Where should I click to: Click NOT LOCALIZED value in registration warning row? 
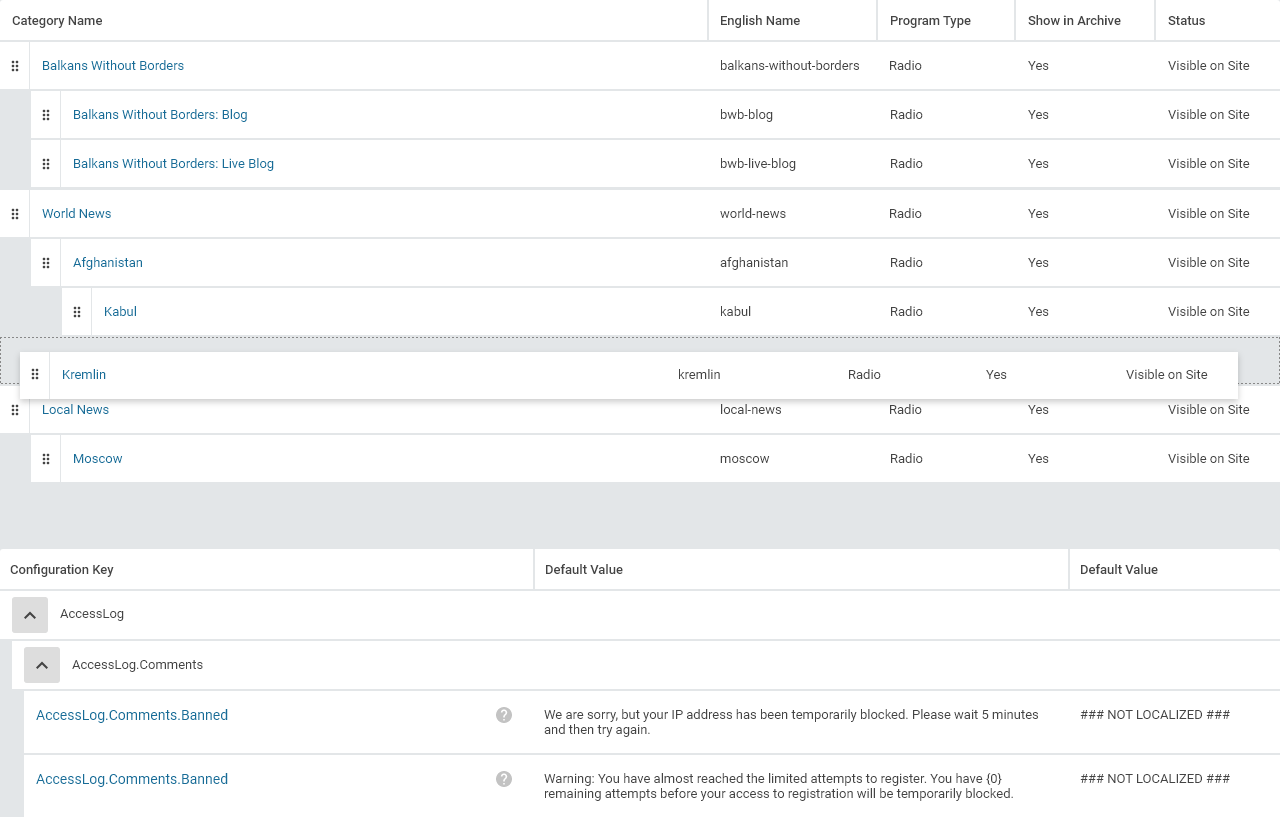click(x=1155, y=779)
